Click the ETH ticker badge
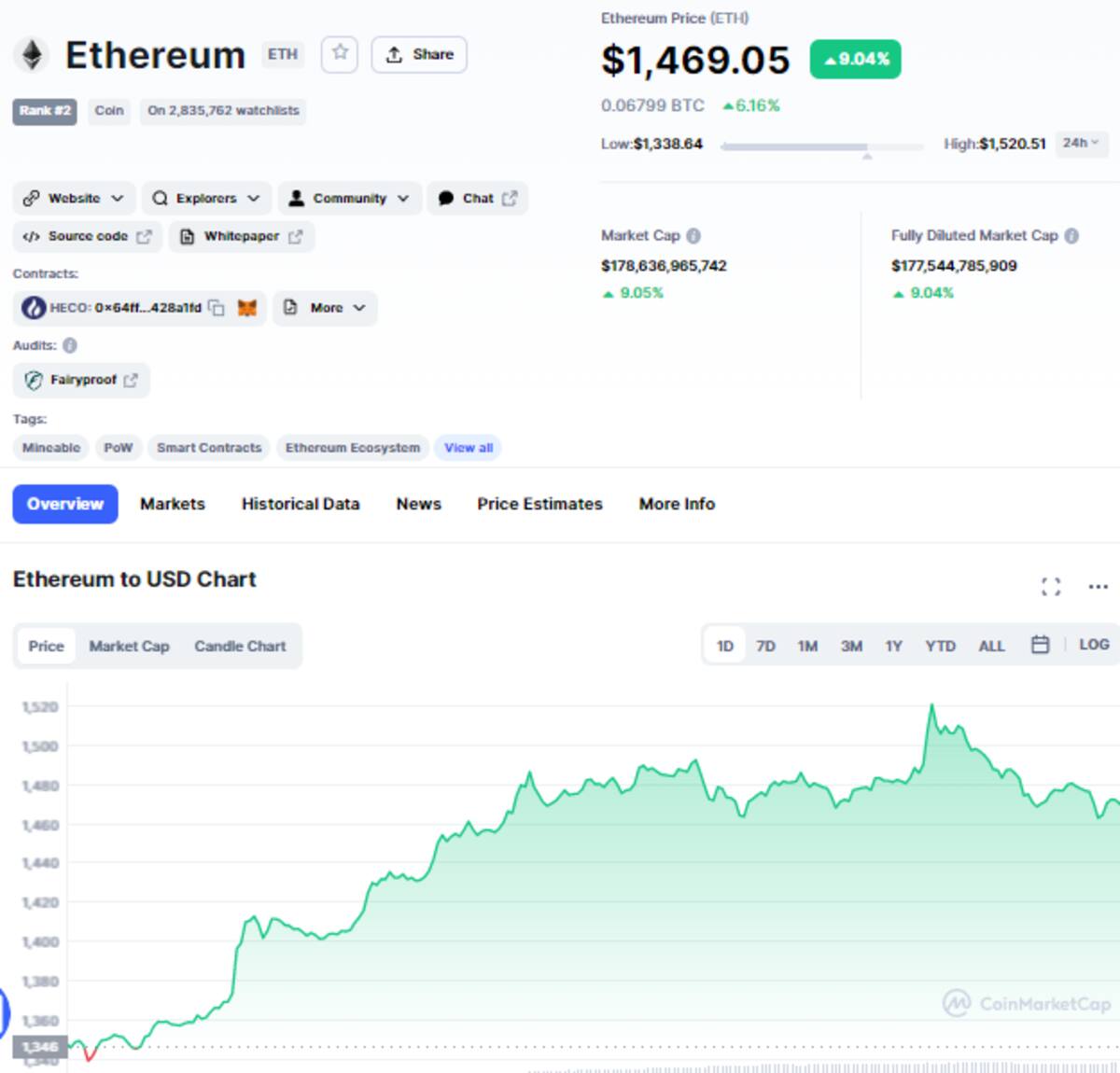 [x=282, y=54]
